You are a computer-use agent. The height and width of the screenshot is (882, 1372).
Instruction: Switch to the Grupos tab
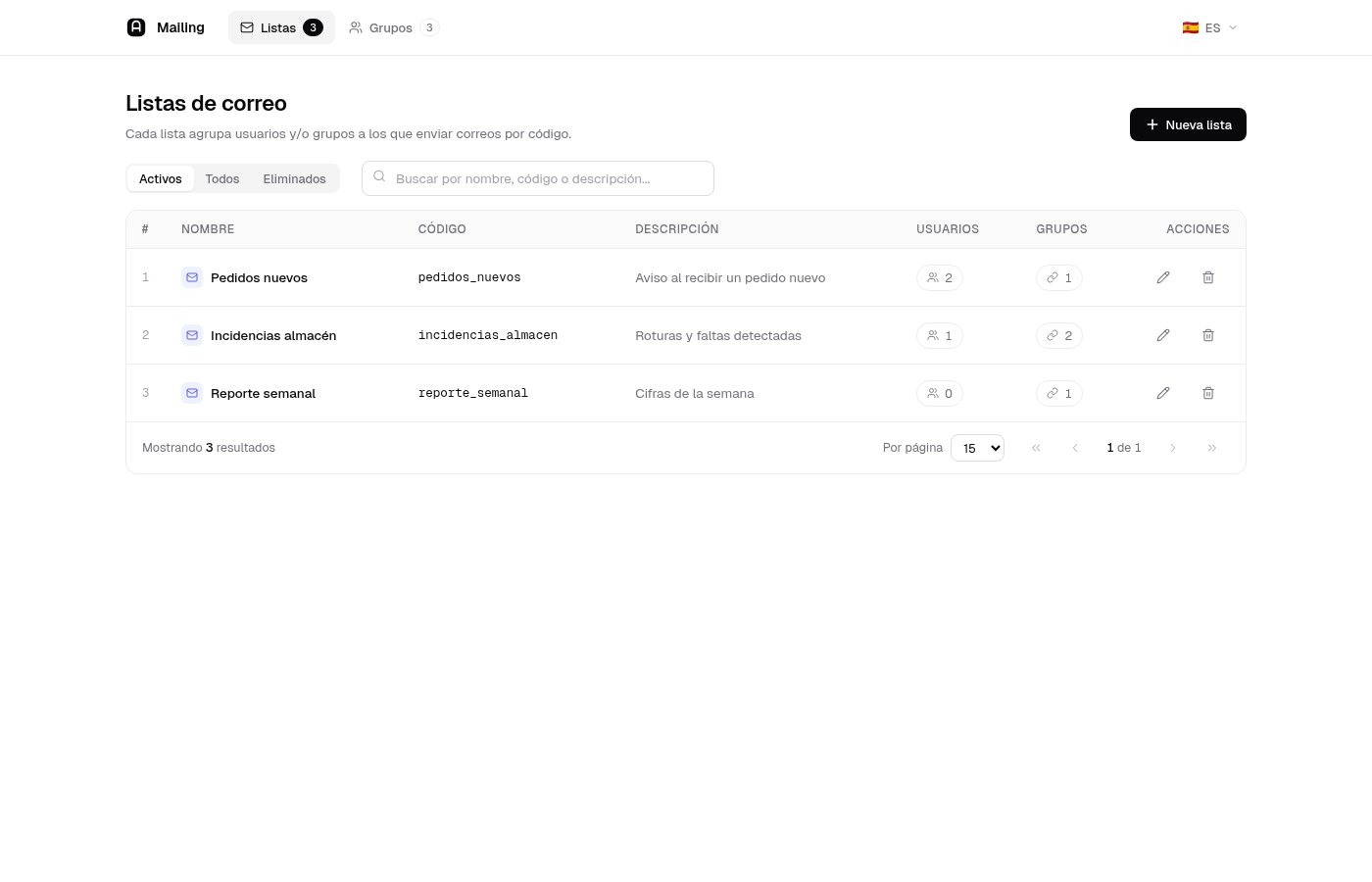tap(394, 27)
